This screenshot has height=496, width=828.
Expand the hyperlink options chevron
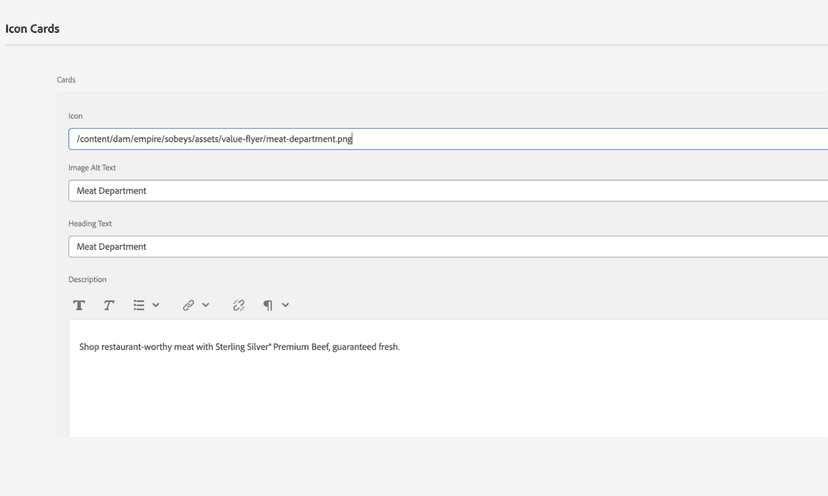206,305
